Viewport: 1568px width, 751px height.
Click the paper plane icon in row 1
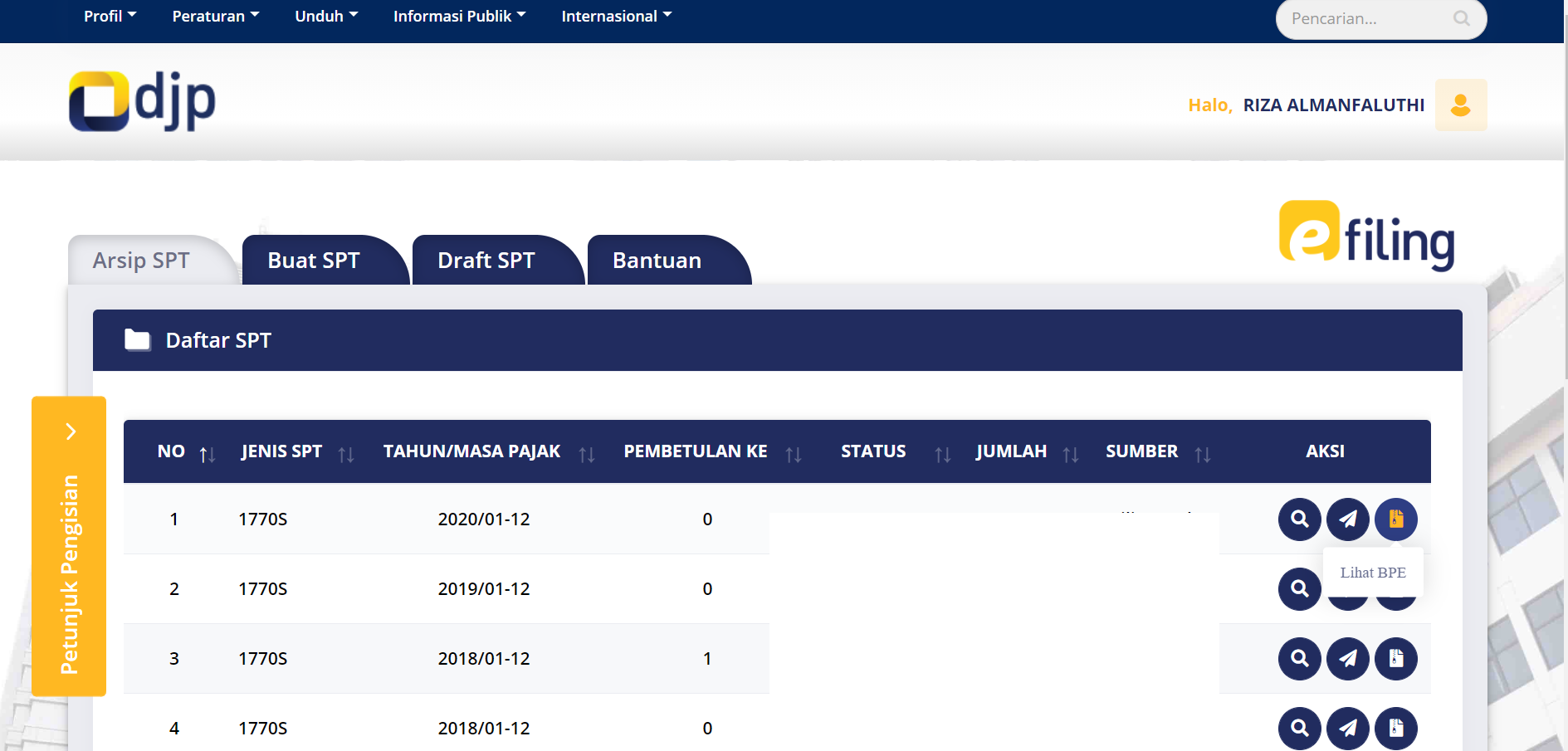(1347, 519)
